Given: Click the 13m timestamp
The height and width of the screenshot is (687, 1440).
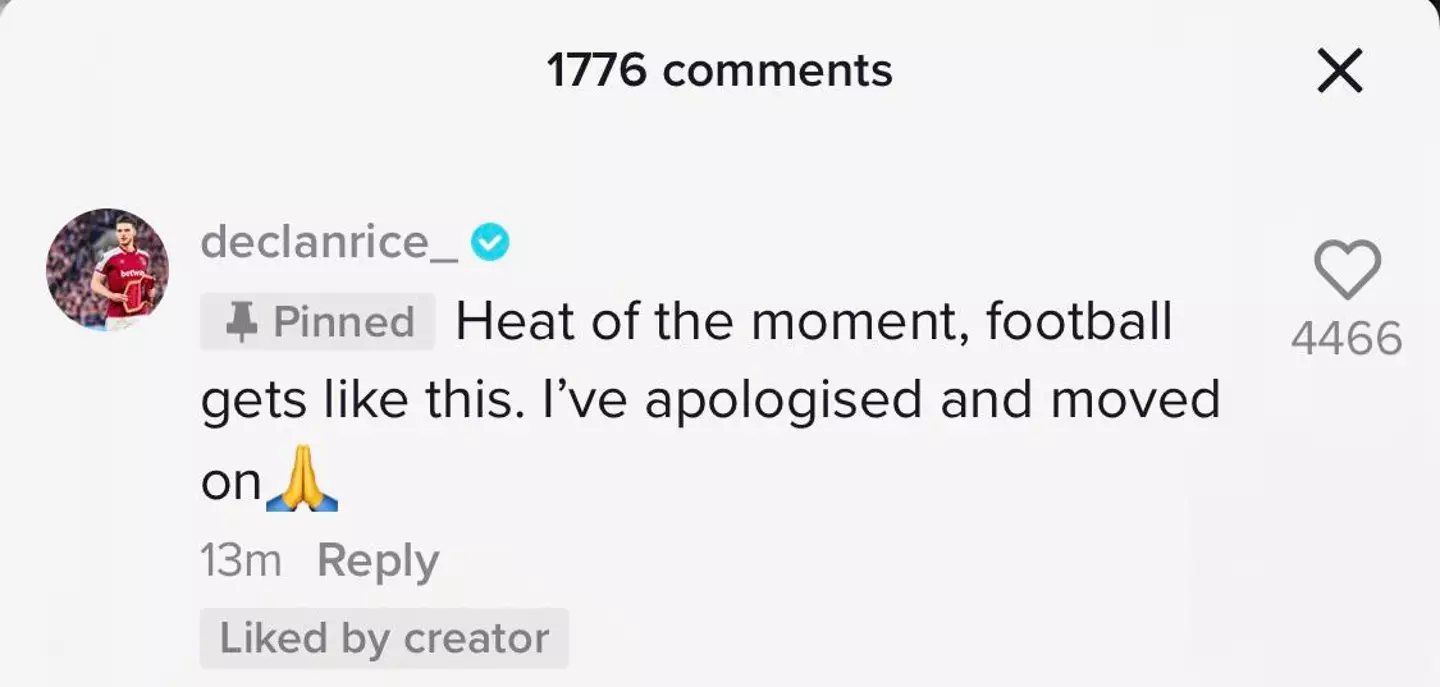Looking at the screenshot, I should pyautogui.click(x=241, y=561).
